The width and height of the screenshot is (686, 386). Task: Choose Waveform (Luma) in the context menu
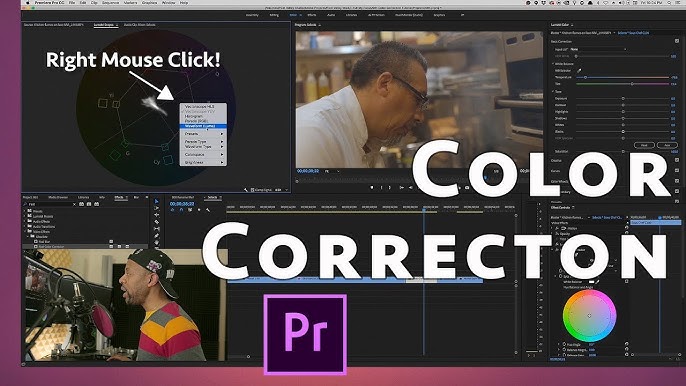click(203, 126)
